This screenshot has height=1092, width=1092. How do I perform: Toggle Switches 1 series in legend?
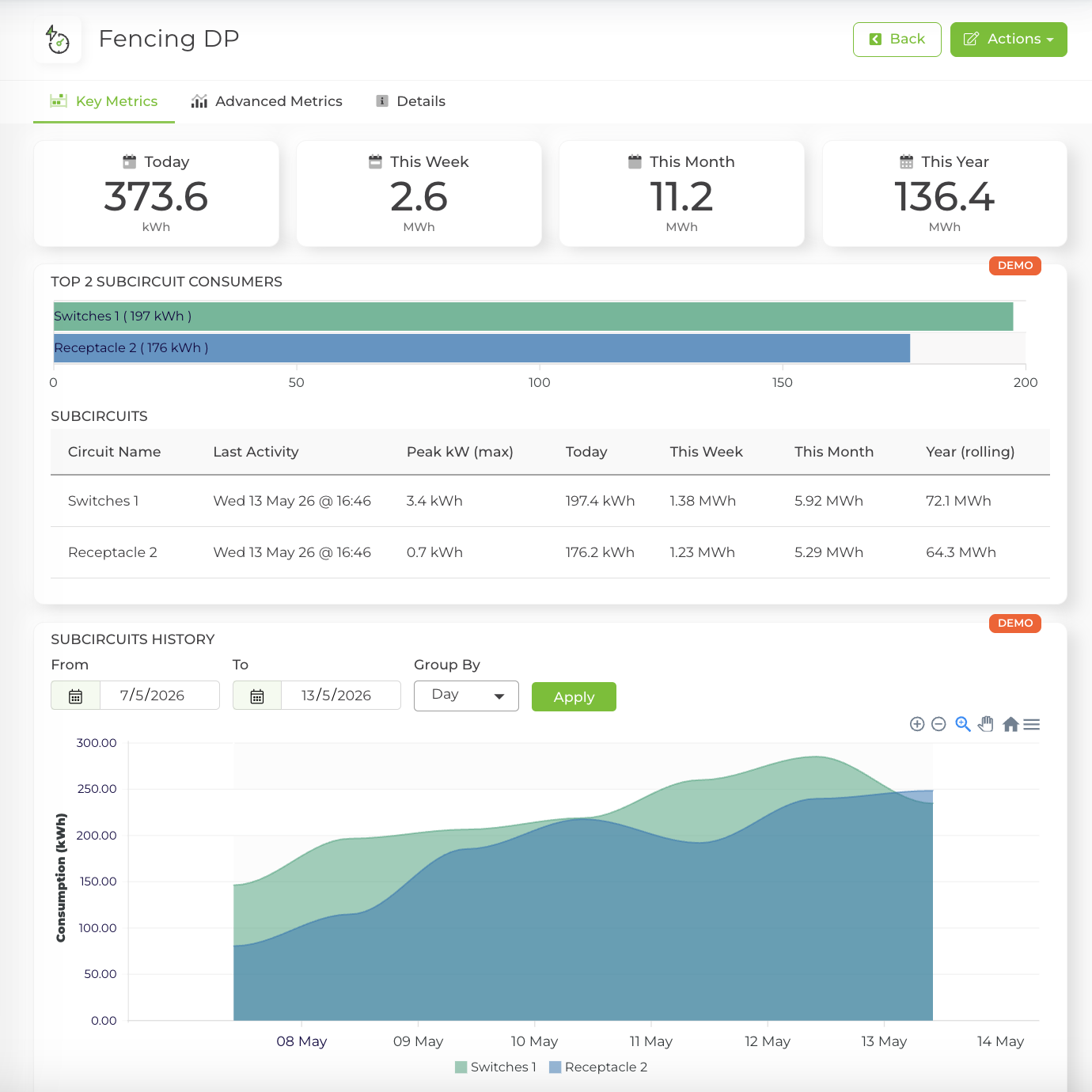pos(496,1067)
